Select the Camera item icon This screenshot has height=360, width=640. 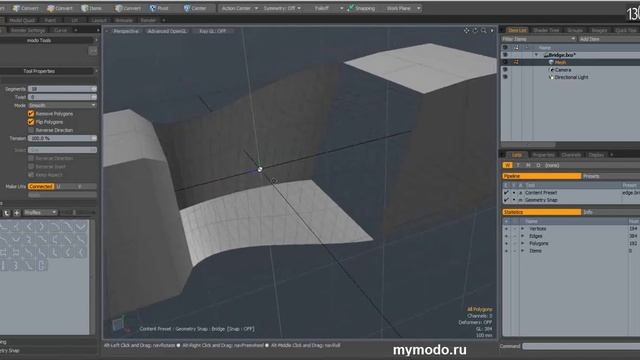point(551,70)
